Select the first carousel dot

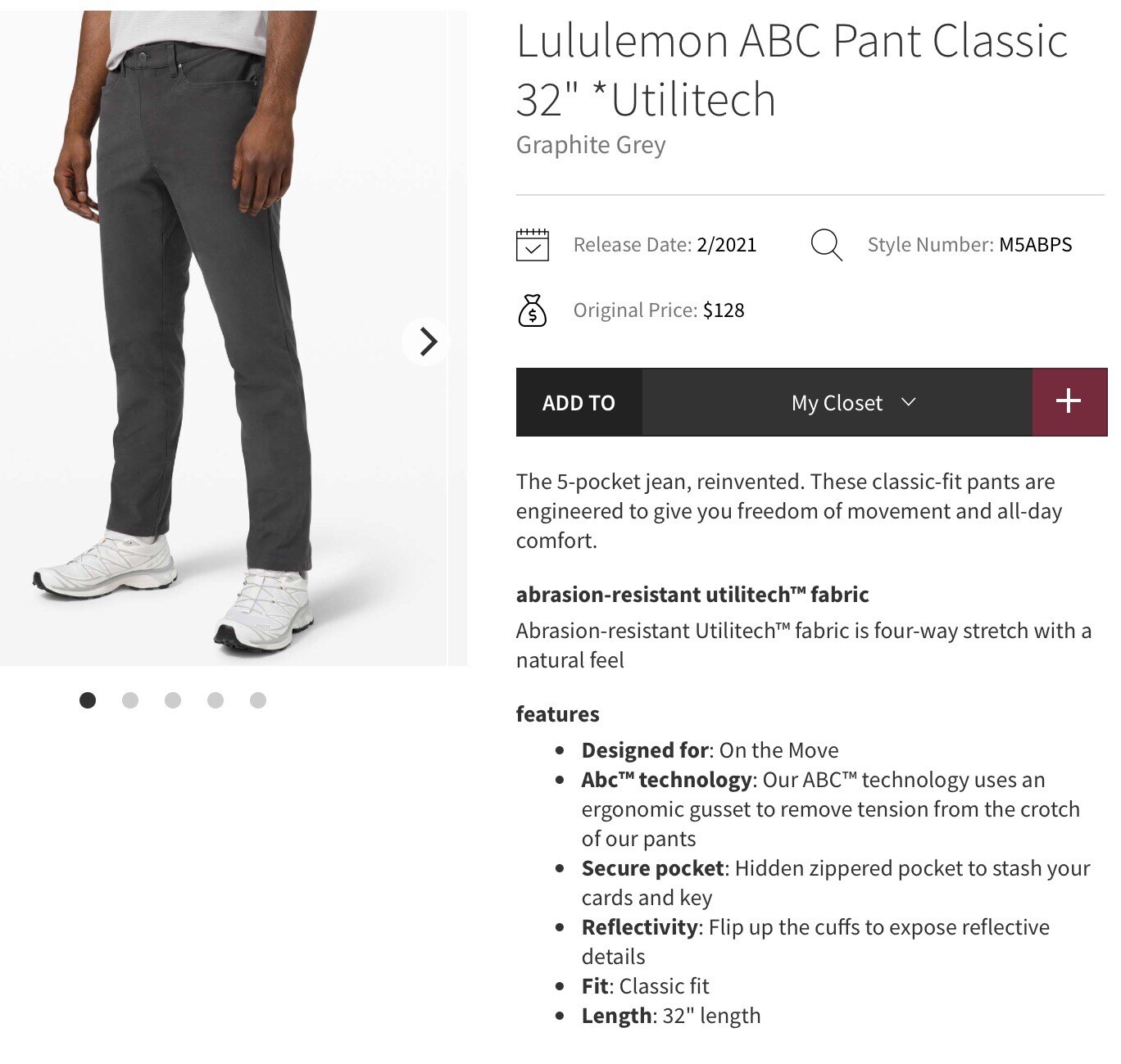pyautogui.click(x=88, y=700)
